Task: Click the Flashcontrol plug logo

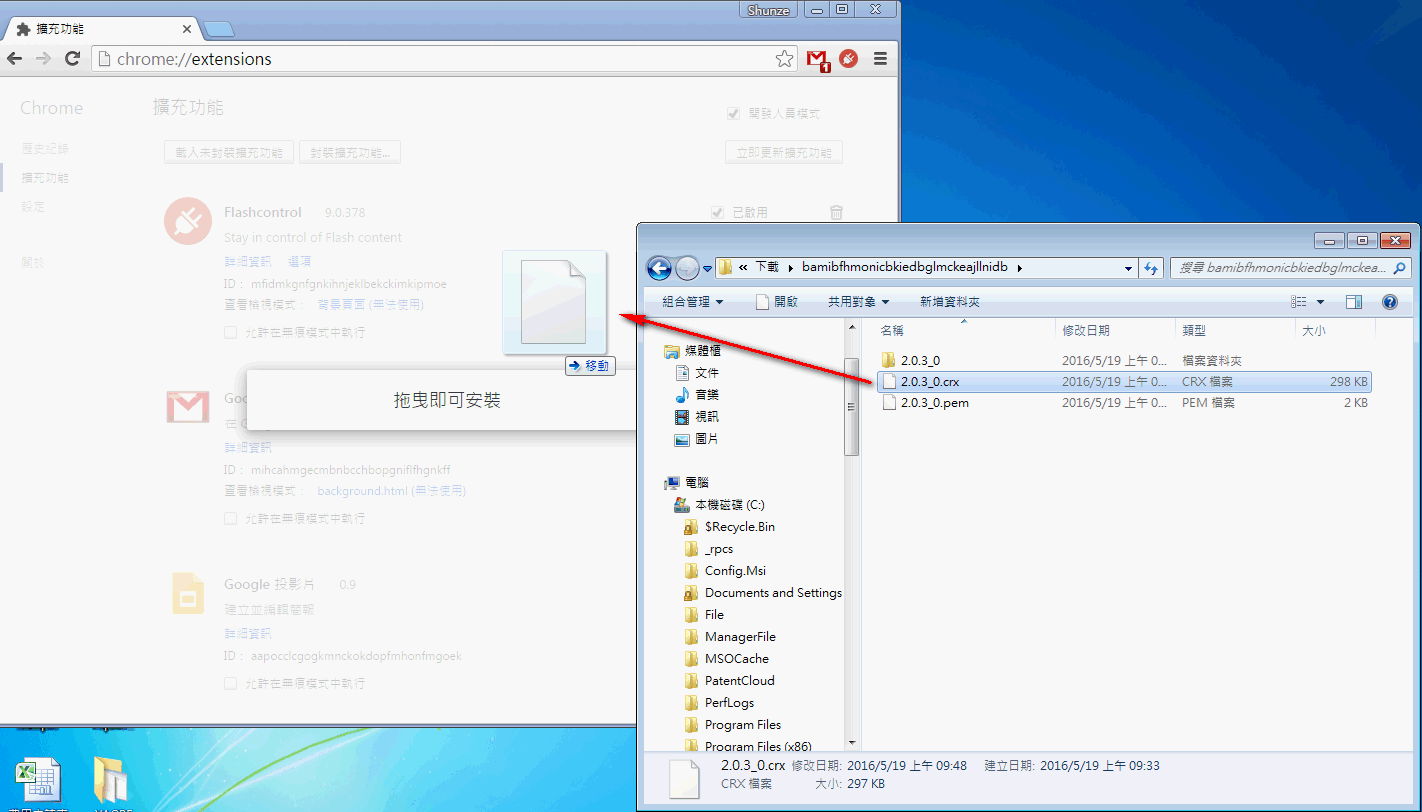Action: click(x=188, y=222)
